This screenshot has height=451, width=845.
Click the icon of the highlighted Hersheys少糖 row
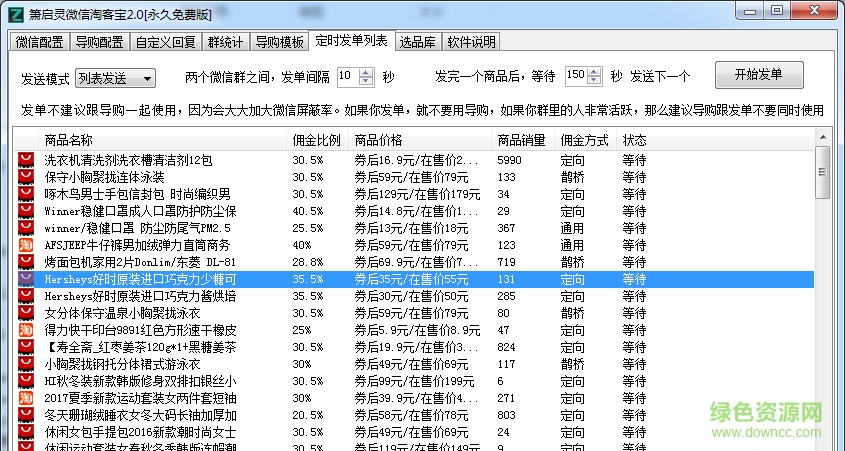coord(27,279)
